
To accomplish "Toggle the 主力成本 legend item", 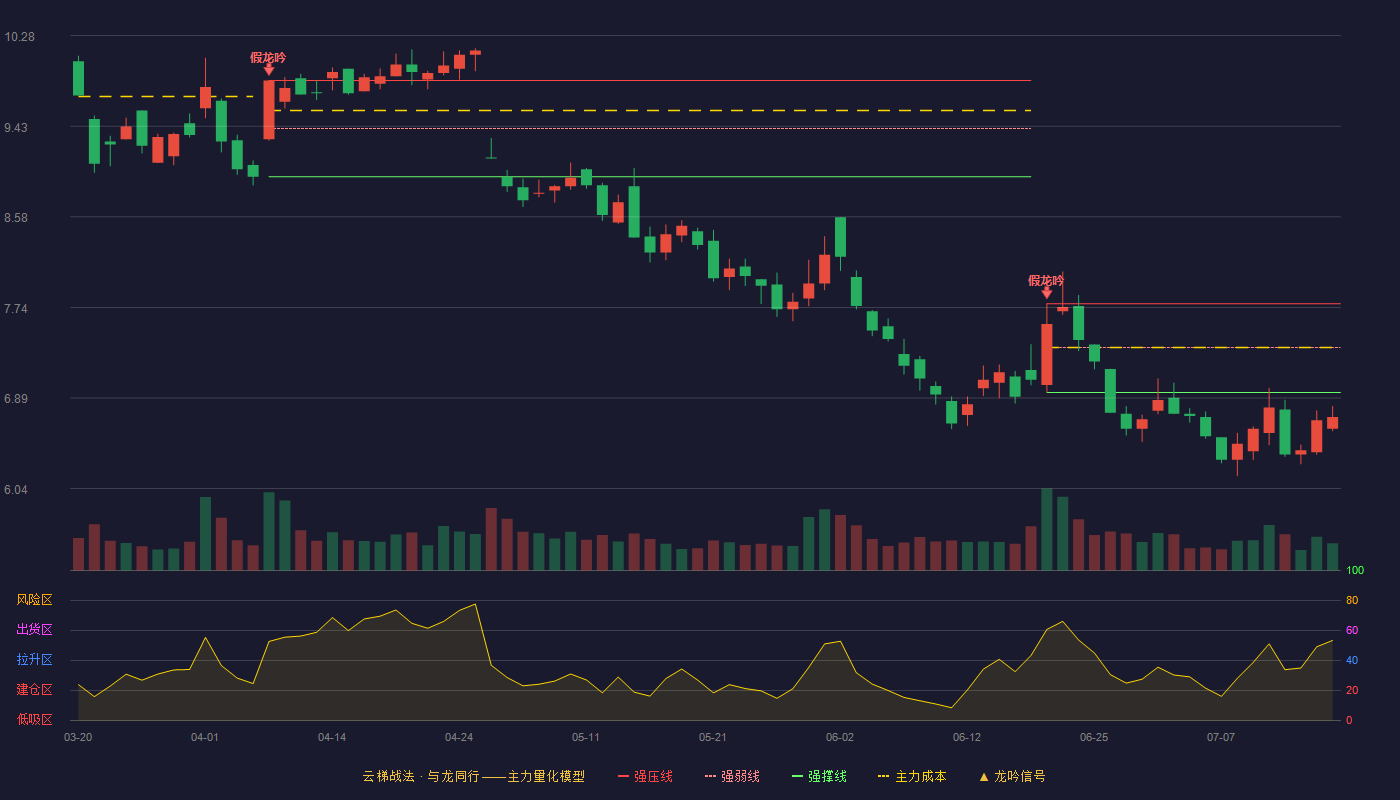I will (x=912, y=776).
